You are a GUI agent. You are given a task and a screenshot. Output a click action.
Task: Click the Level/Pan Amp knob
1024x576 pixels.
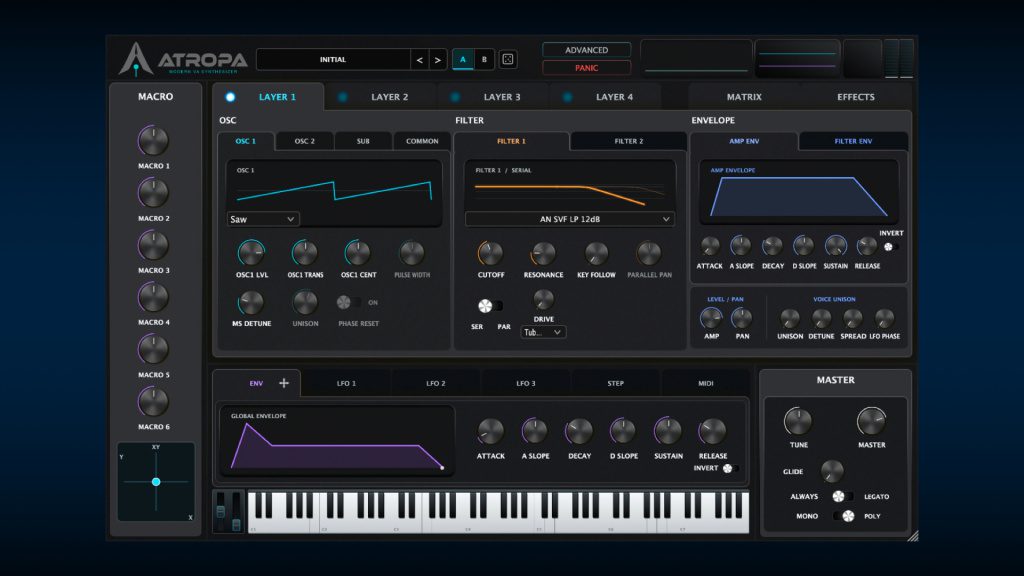click(x=711, y=319)
